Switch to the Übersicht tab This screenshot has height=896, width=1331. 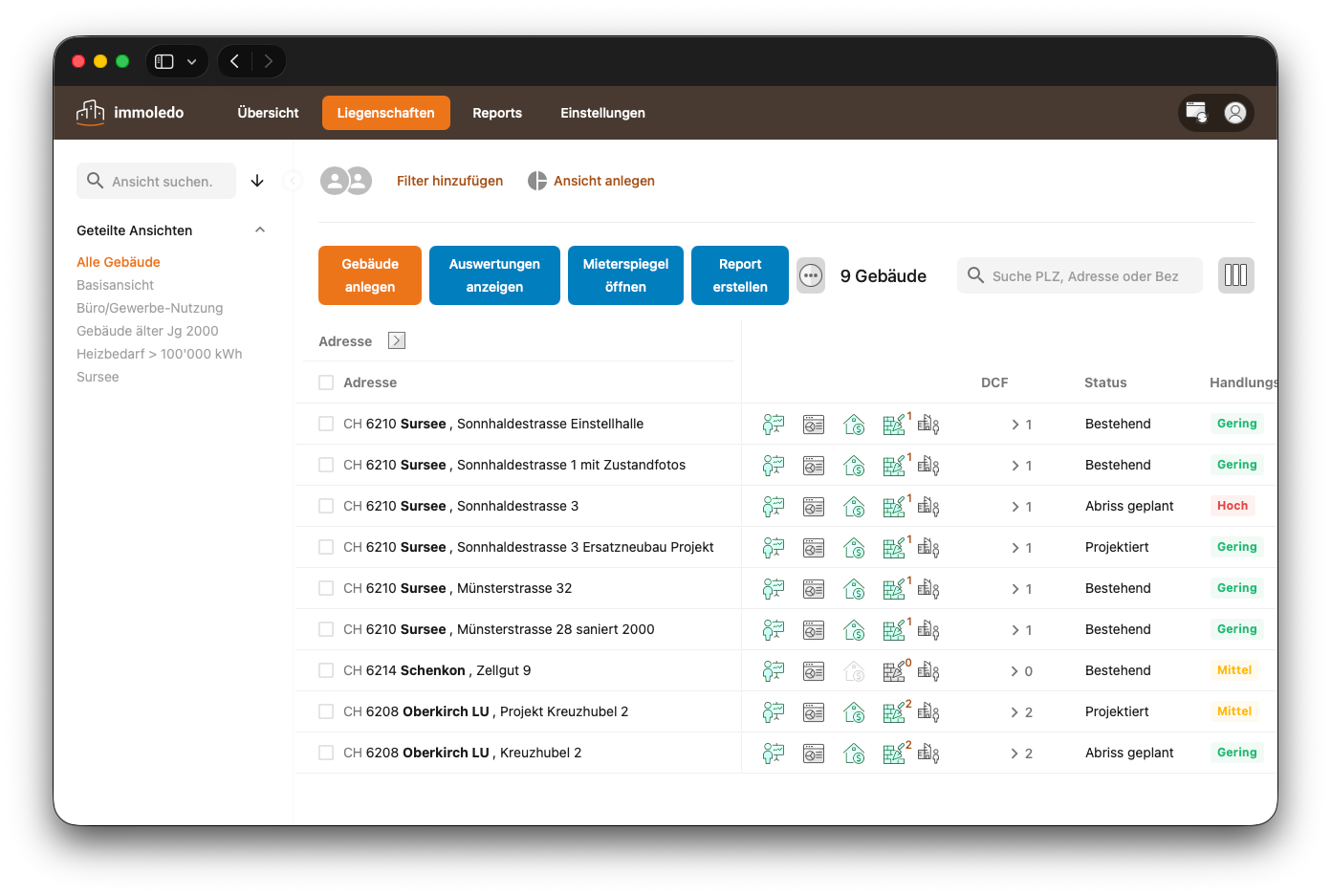(268, 113)
